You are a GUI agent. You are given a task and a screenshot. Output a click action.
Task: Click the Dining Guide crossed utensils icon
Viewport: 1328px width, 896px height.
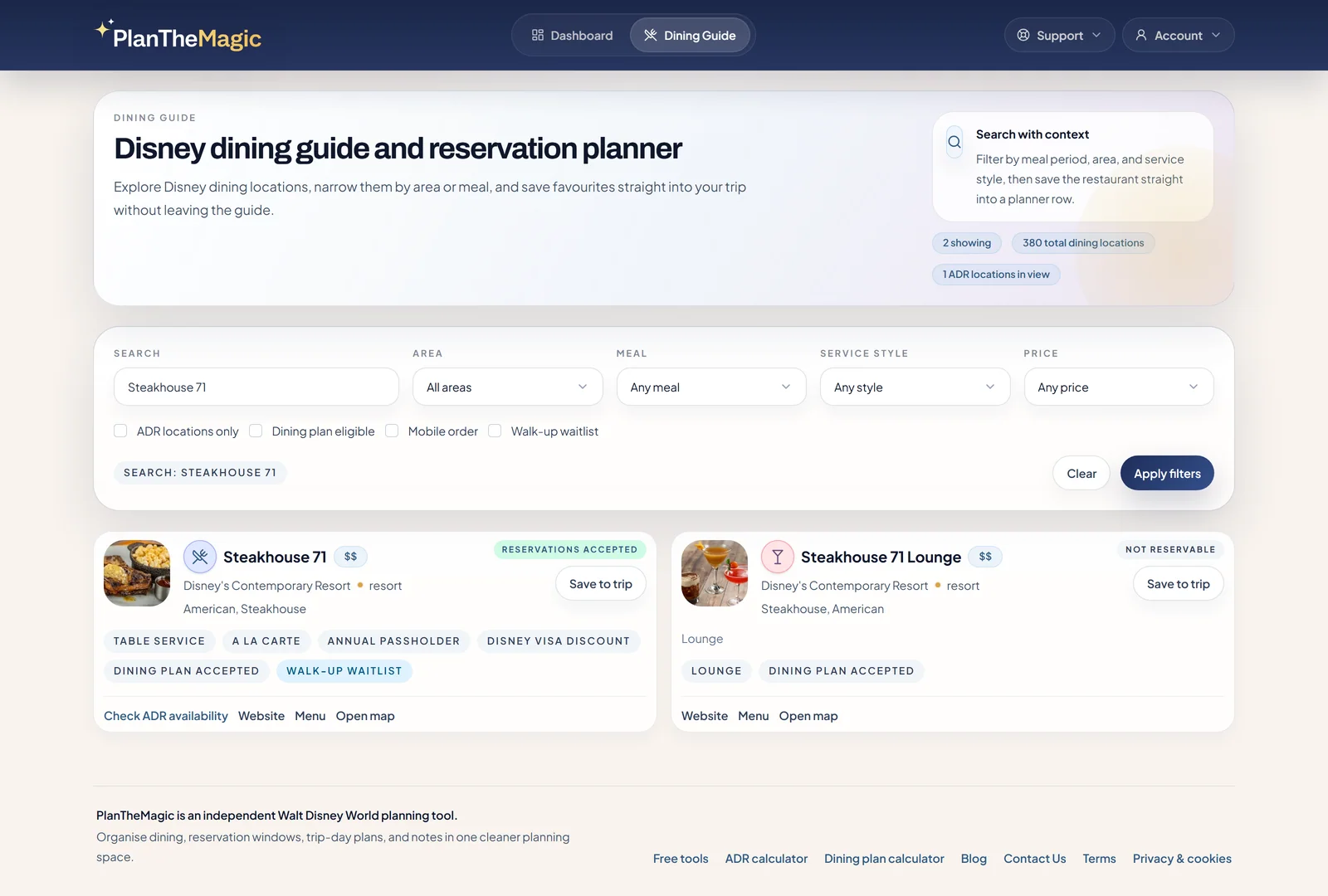point(651,35)
